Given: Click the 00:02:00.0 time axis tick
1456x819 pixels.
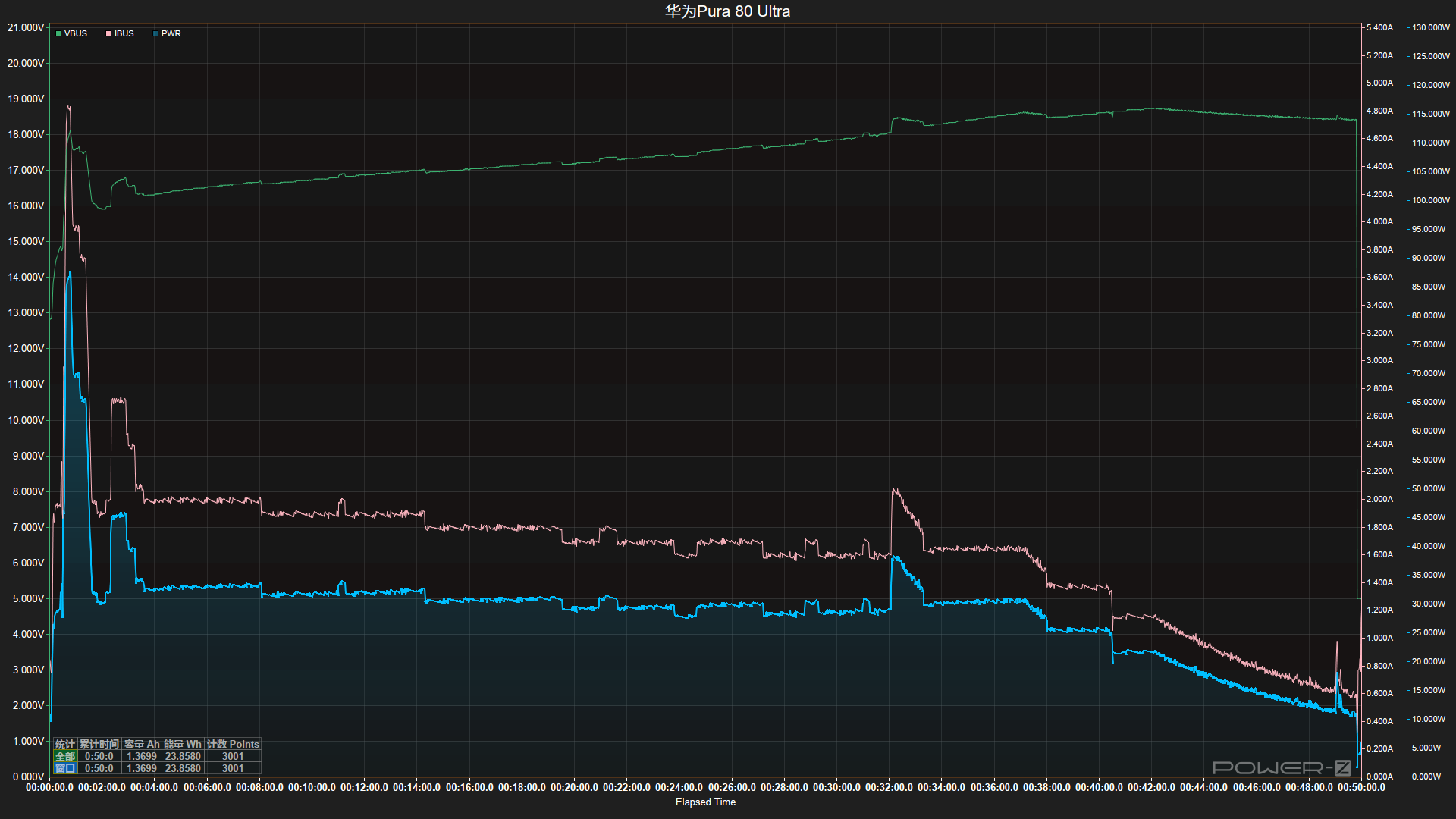Looking at the screenshot, I should point(102,787).
